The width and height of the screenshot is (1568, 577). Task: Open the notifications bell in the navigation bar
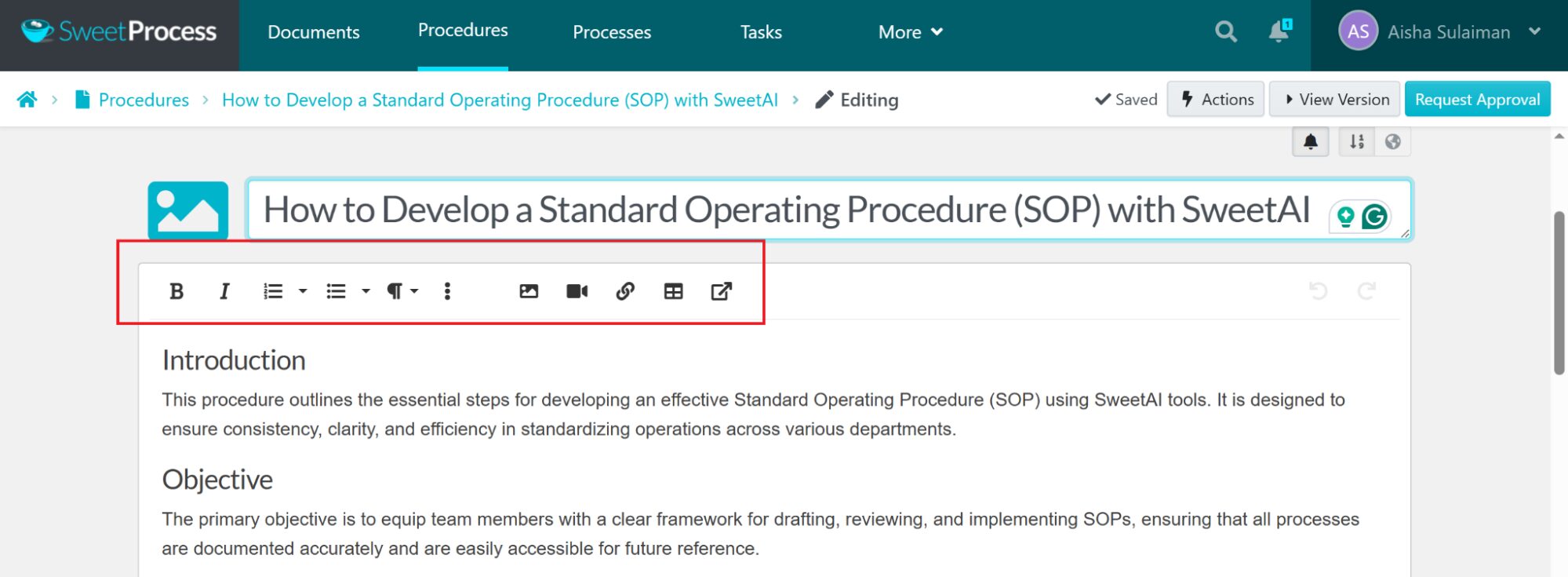[1277, 31]
